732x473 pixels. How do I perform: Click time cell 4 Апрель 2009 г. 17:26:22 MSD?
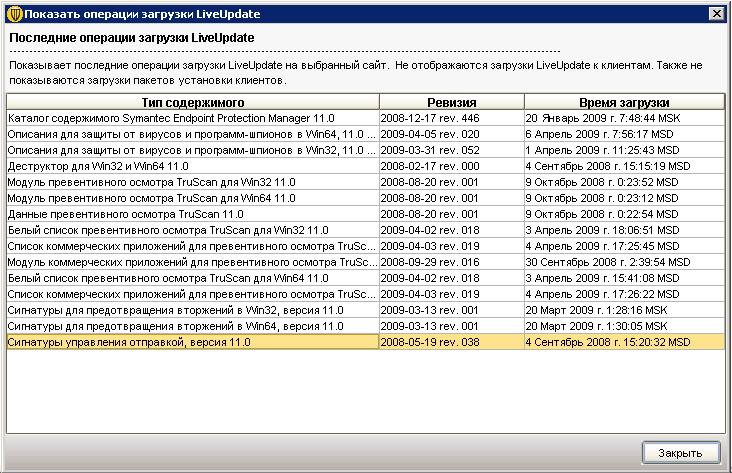[x=625, y=294]
